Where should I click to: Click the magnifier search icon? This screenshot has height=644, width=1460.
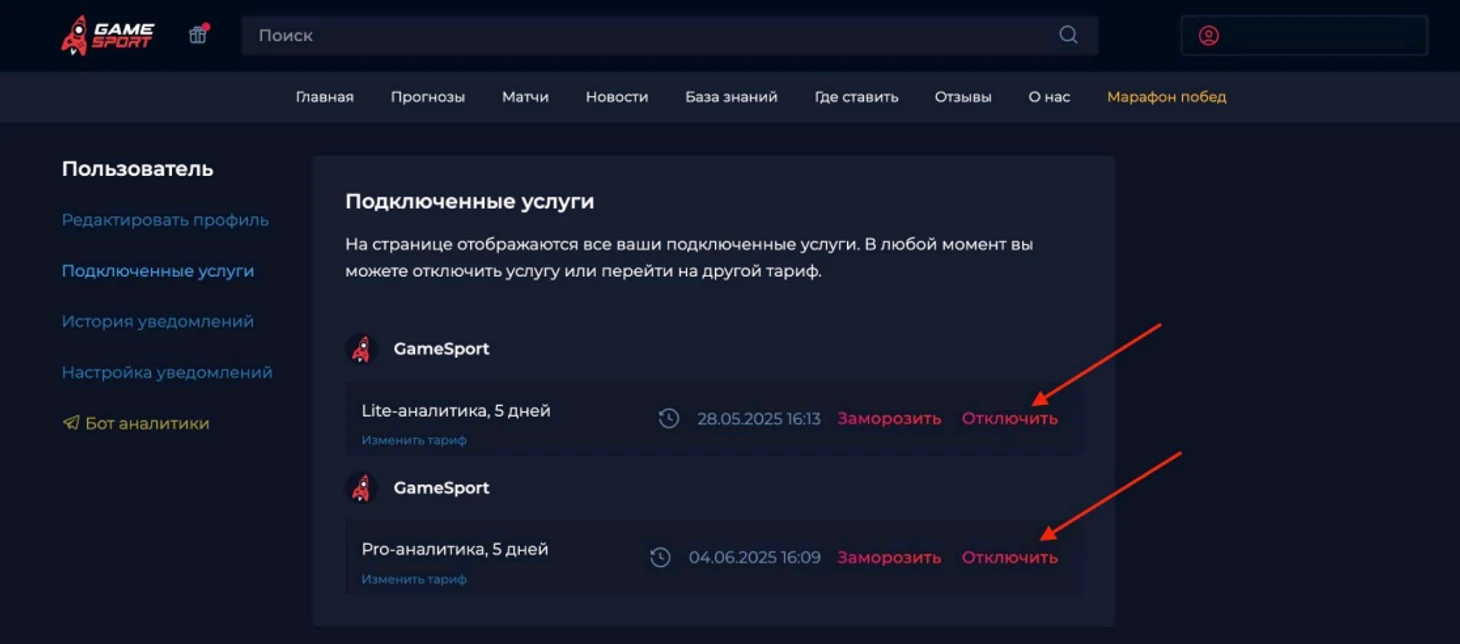pos(1068,35)
